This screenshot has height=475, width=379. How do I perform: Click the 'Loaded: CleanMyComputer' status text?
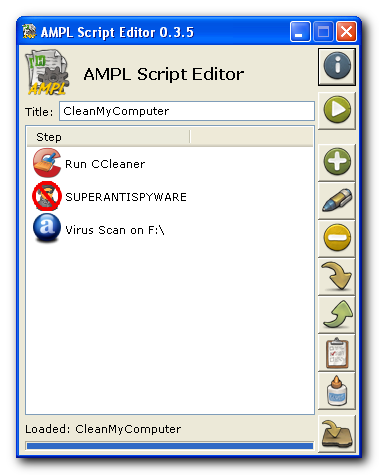(x=103, y=429)
